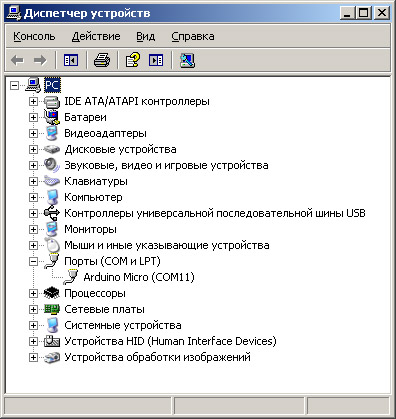This screenshot has height=419, width=396.
Task: Select the Arduino Micro (COM11) device
Action: tap(139, 277)
